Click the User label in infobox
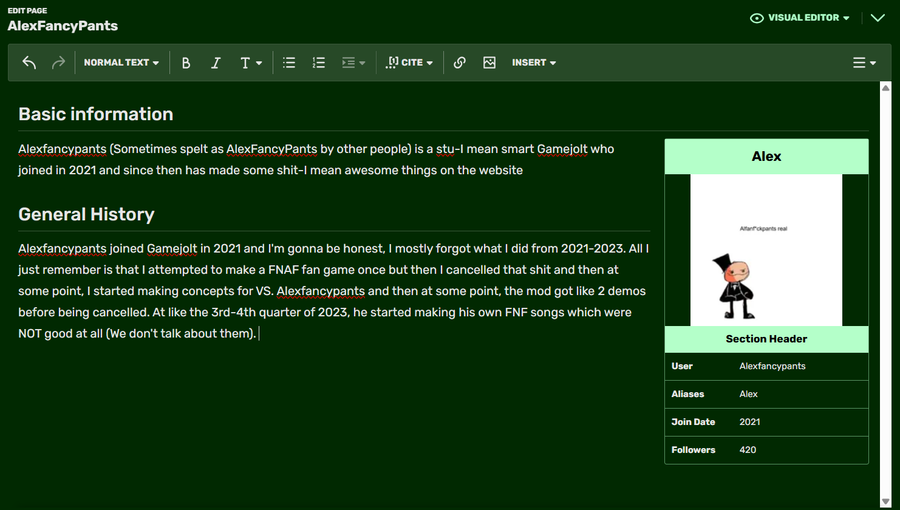This screenshot has width=900, height=510. 682,366
